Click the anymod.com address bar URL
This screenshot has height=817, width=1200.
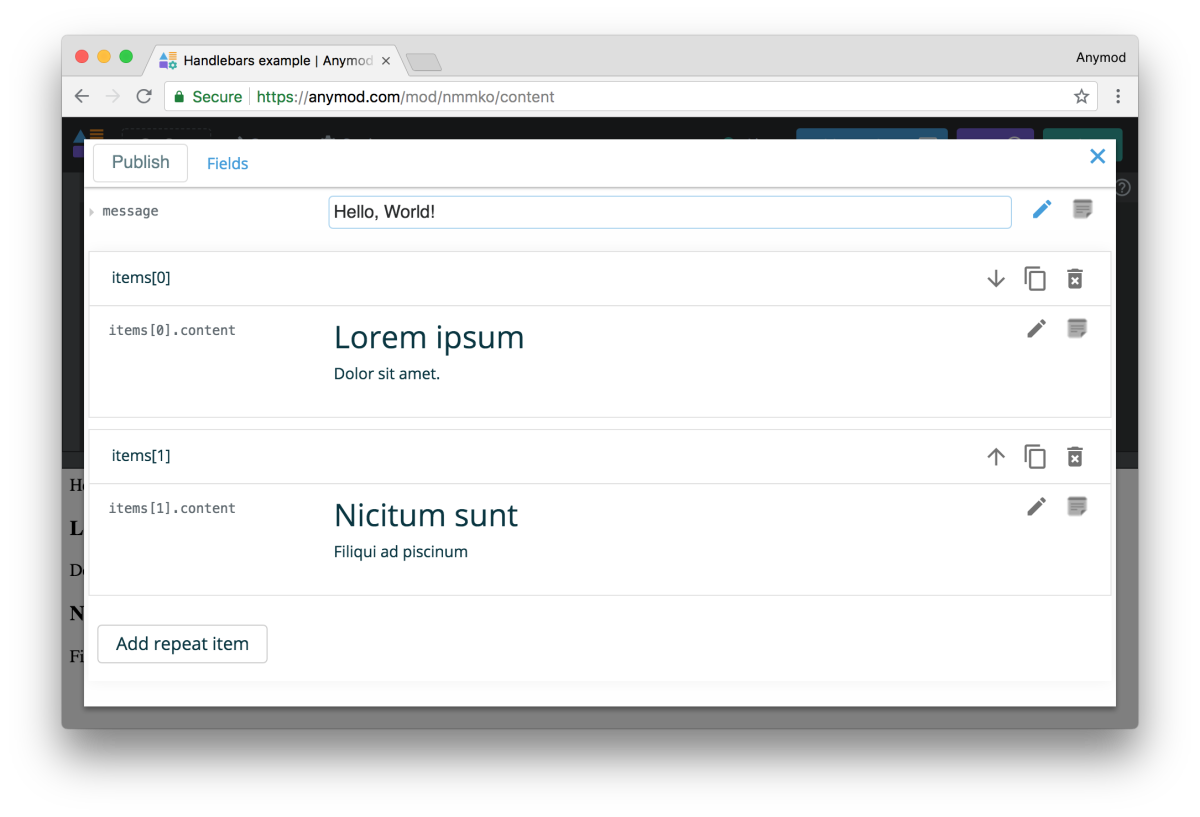point(405,97)
